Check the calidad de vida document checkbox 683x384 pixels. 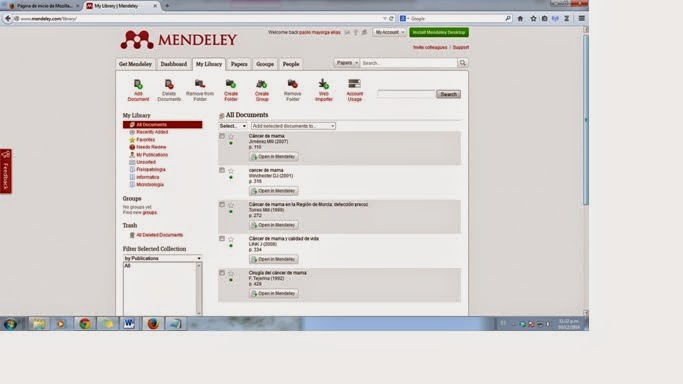222,239
